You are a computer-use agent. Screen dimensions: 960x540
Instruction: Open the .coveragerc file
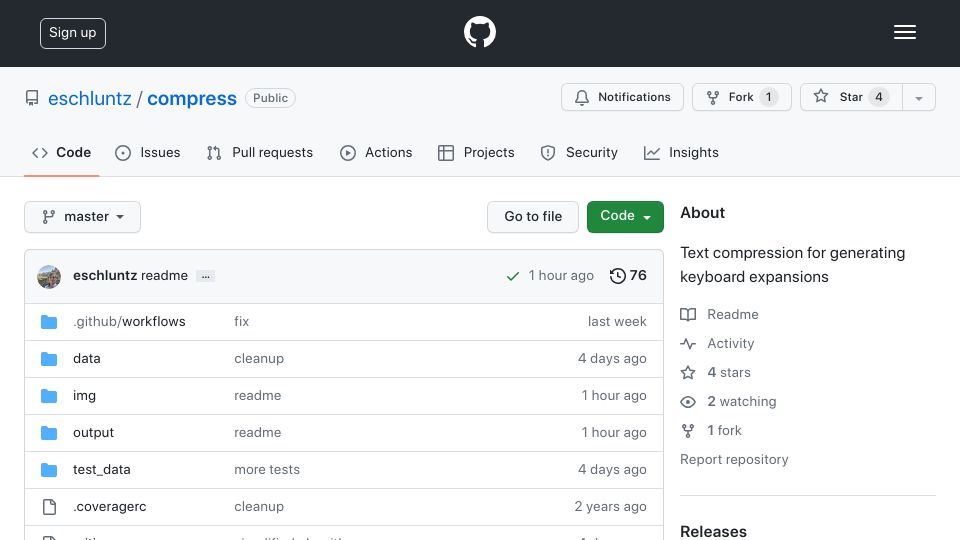110,506
